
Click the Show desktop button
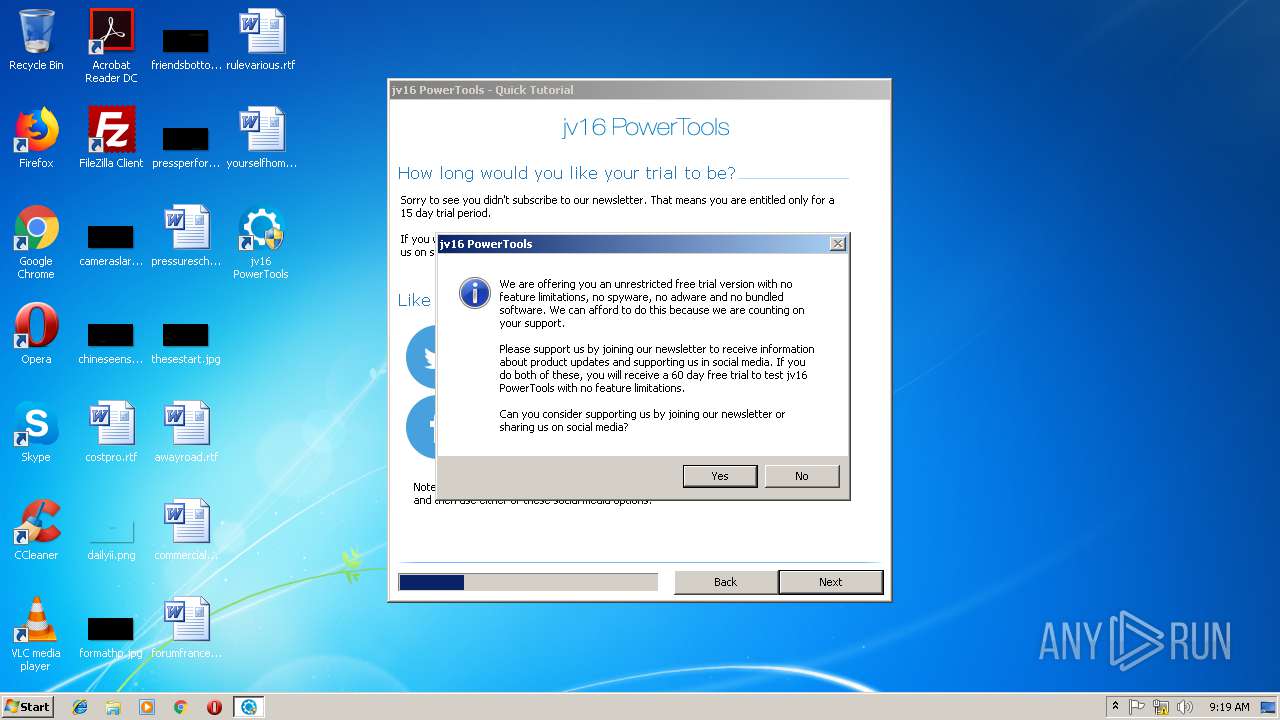click(1270, 707)
